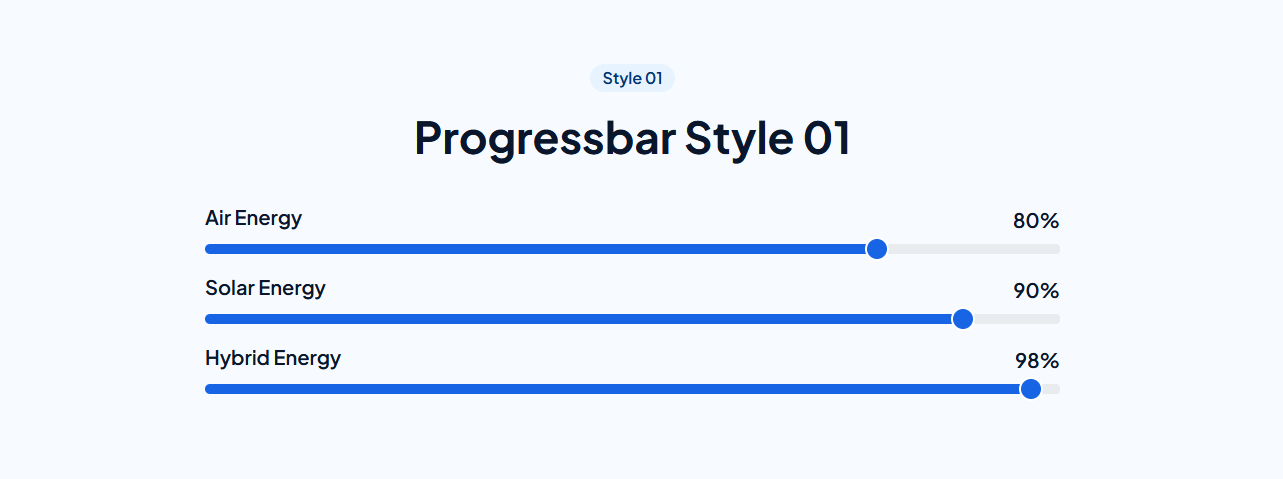Click the Hybrid Energy circular slider handle
This screenshot has height=479, width=1283.
tap(1031, 389)
